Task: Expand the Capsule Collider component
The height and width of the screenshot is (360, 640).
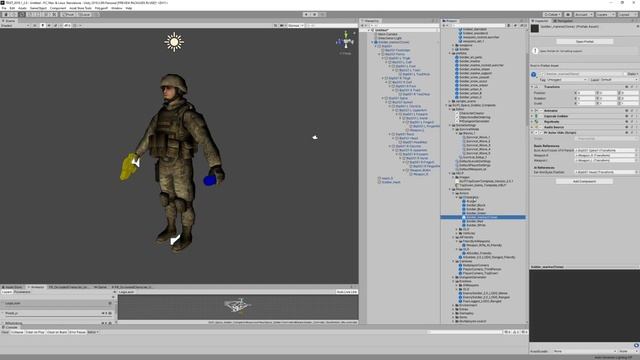Action: (533, 116)
